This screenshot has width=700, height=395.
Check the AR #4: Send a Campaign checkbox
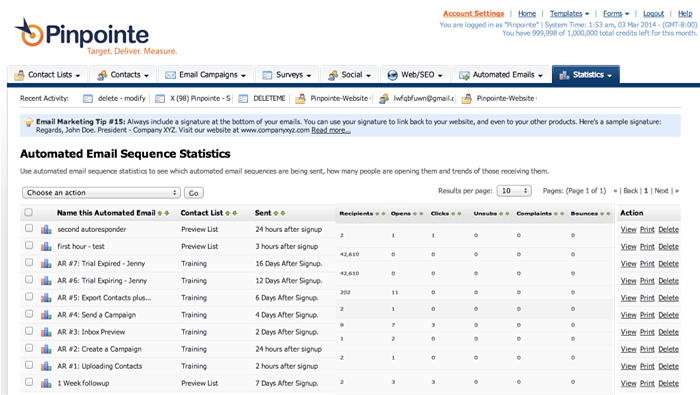pos(29,314)
